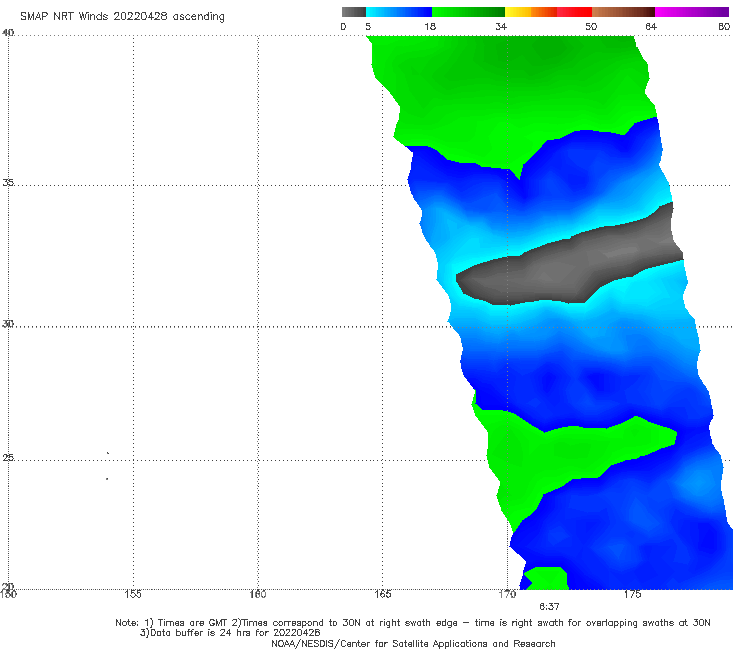The height and width of the screenshot is (650, 740).
Task: Click the longitude label '160'
Action: pyautogui.click(x=258, y=594)
